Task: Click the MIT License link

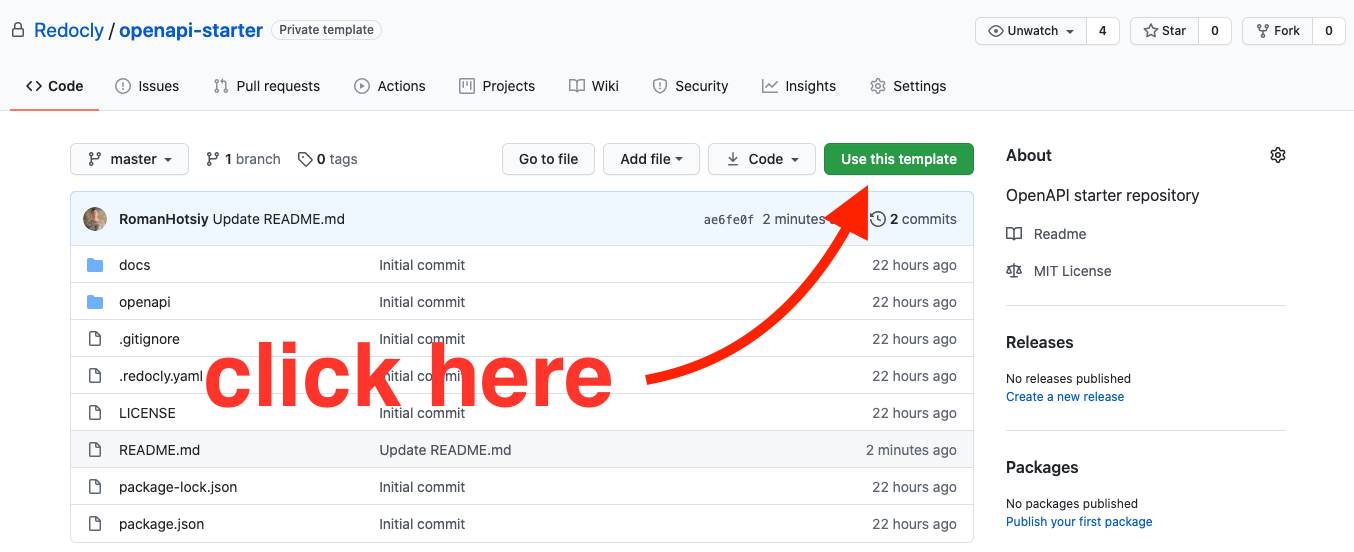Action: [x=1072, y=271]
